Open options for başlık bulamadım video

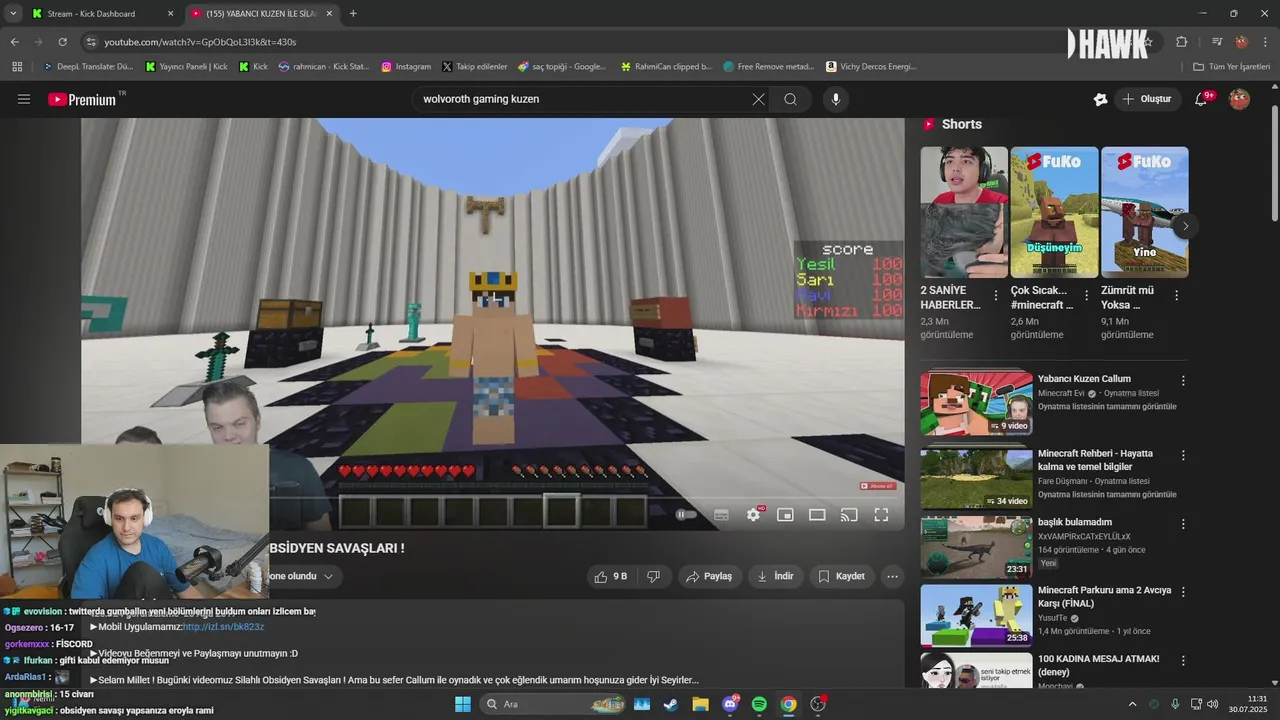click(1183, 524)
